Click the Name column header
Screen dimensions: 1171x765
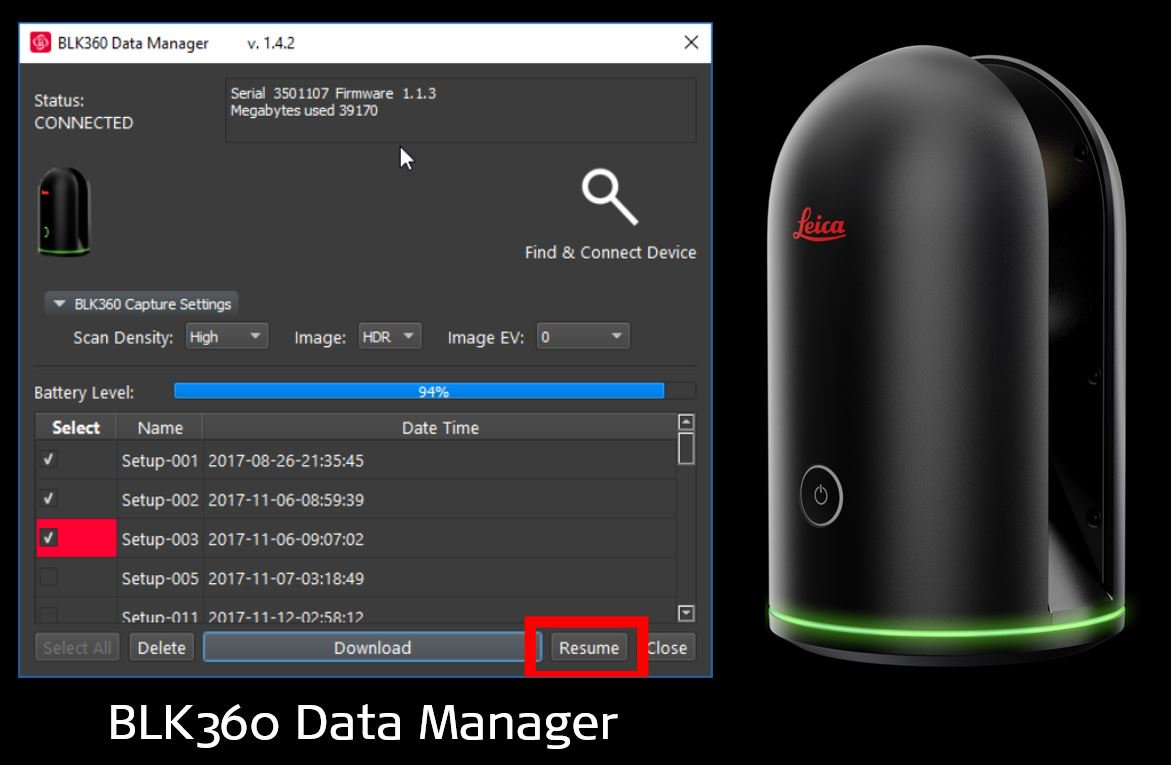(160, 427)
